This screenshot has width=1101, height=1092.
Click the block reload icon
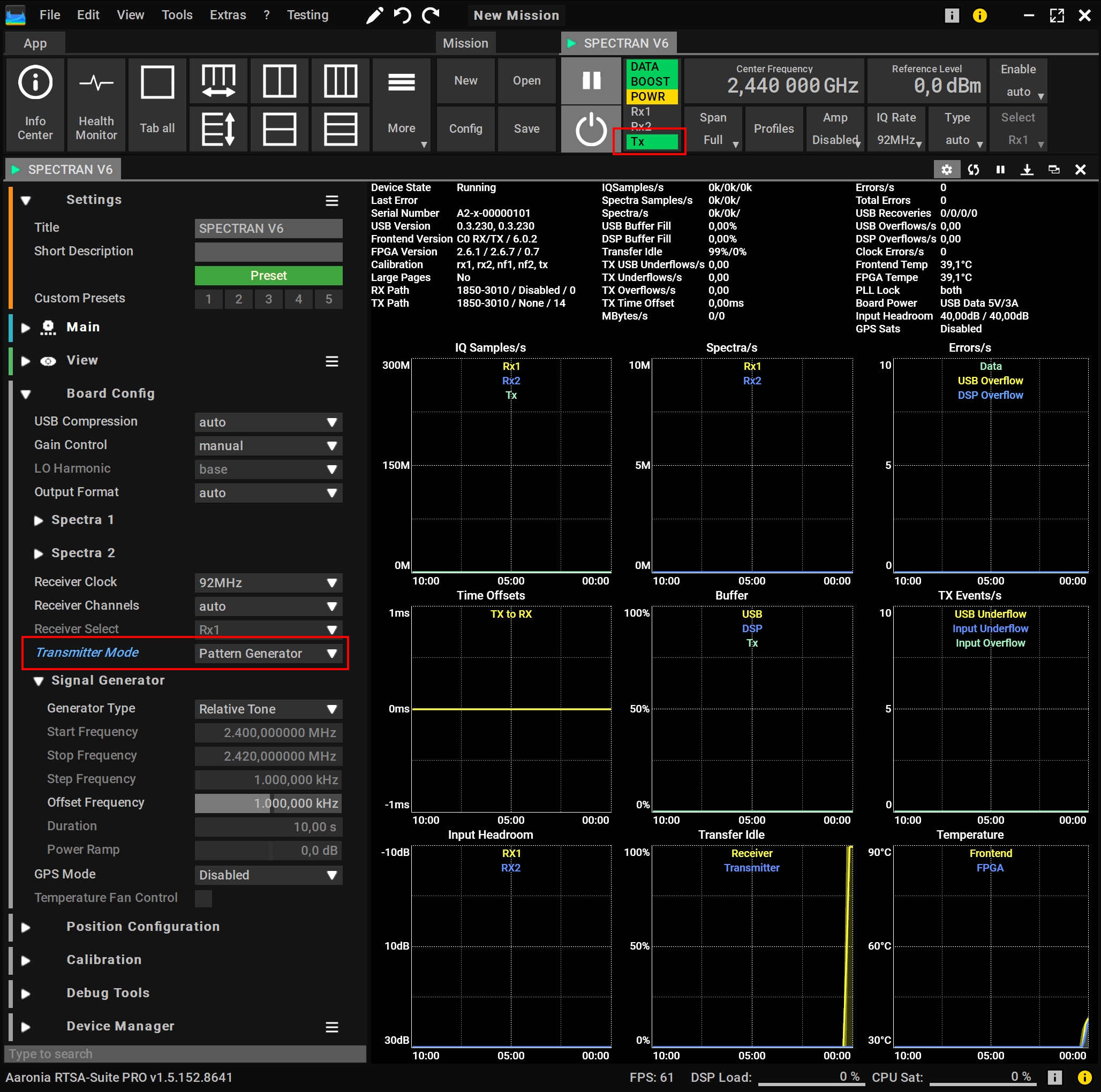[974, 170]
